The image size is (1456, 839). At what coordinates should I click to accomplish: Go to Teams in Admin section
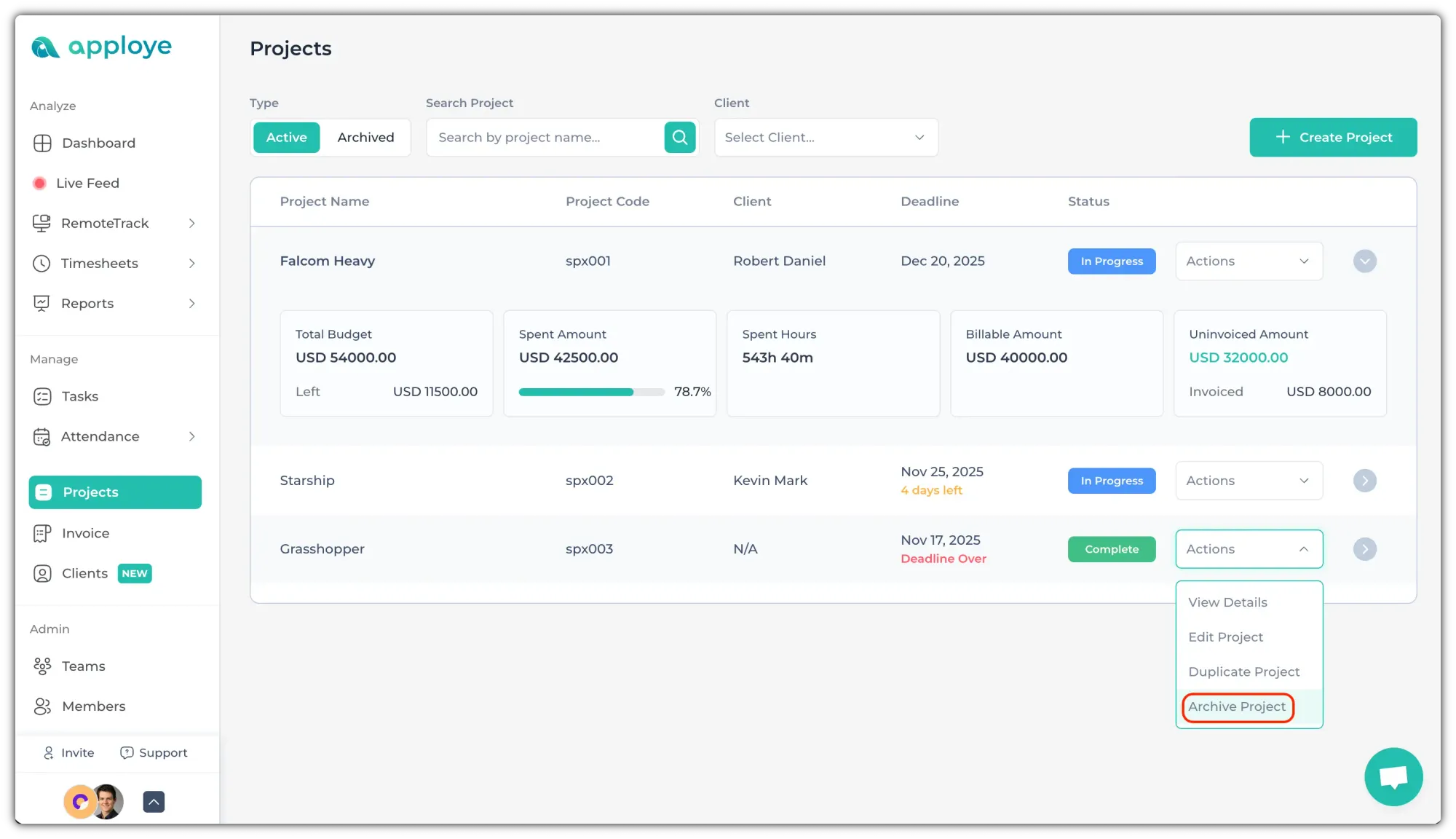pos(83,666)
